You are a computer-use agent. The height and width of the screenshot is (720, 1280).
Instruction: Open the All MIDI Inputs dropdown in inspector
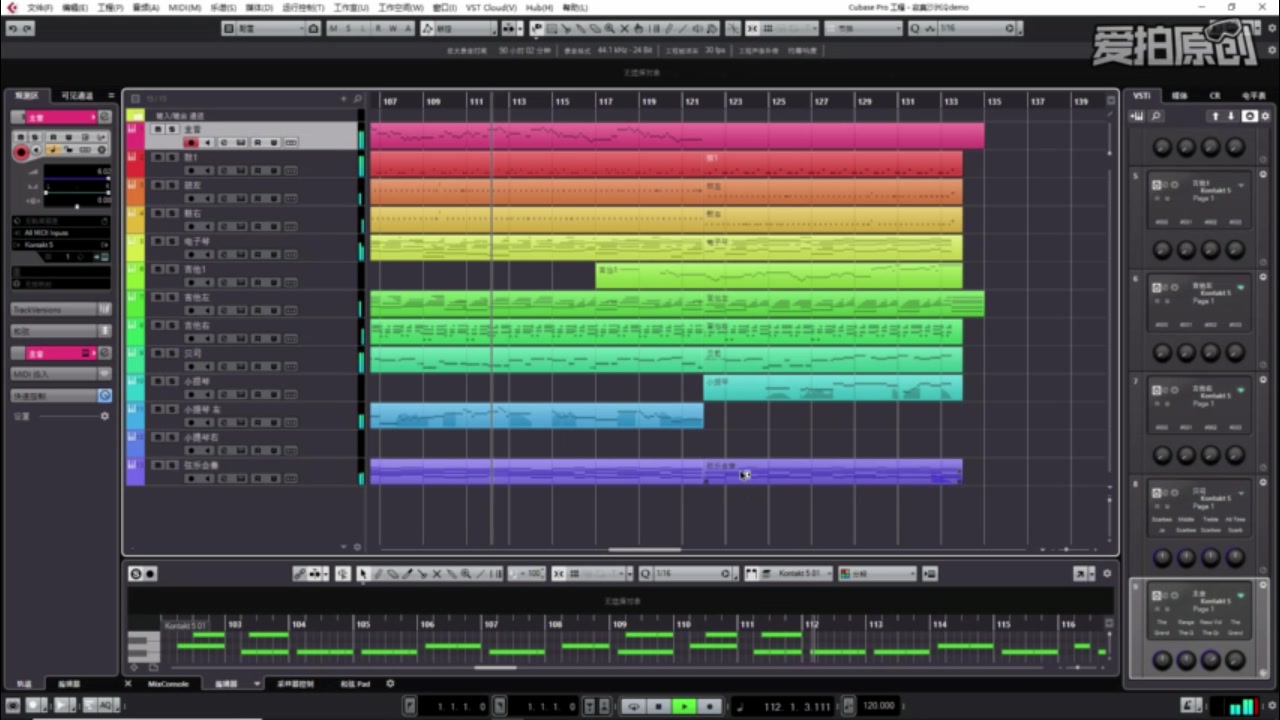click(60, 233)
